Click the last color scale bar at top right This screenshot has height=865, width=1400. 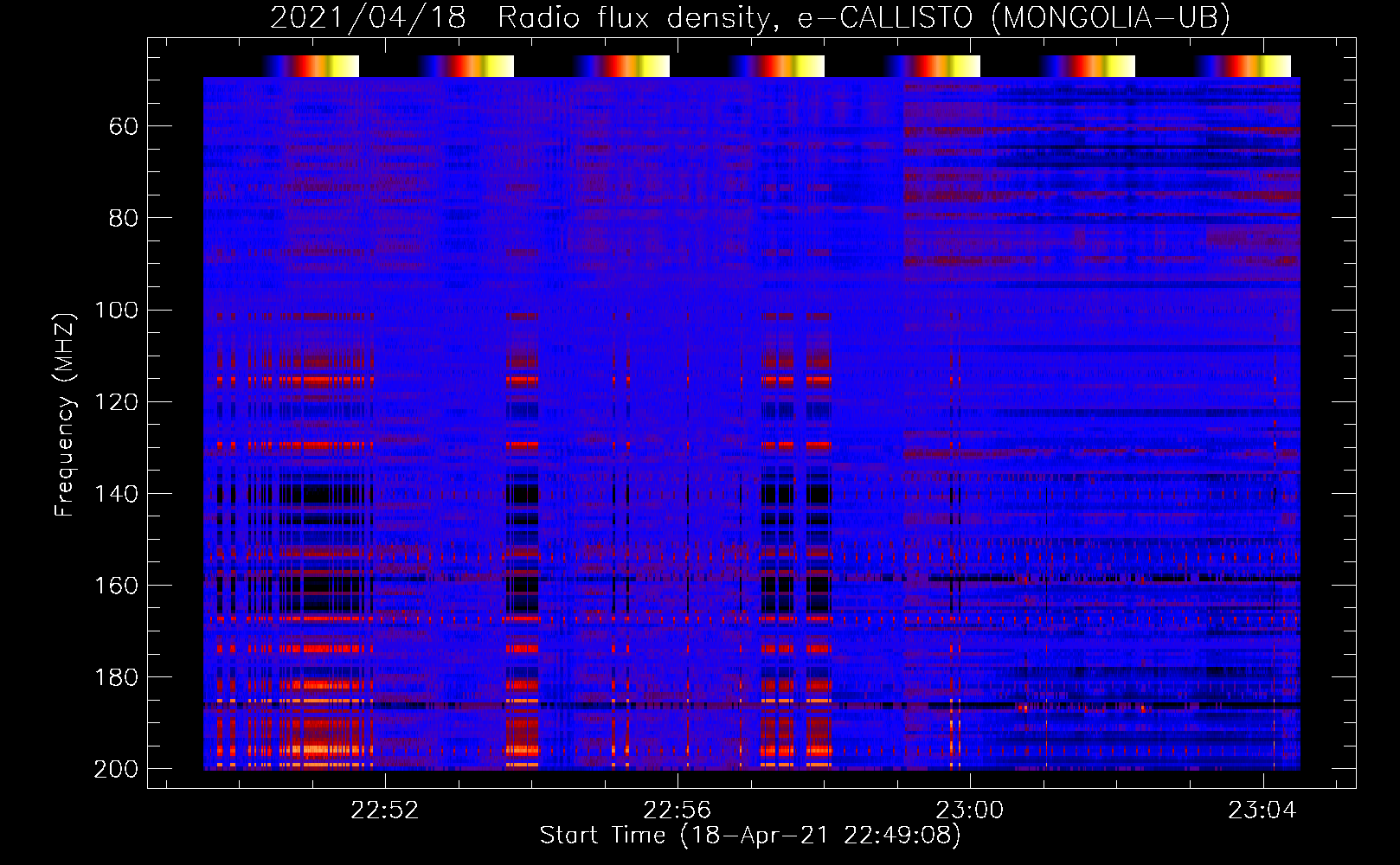click(x=1243, y=66)
